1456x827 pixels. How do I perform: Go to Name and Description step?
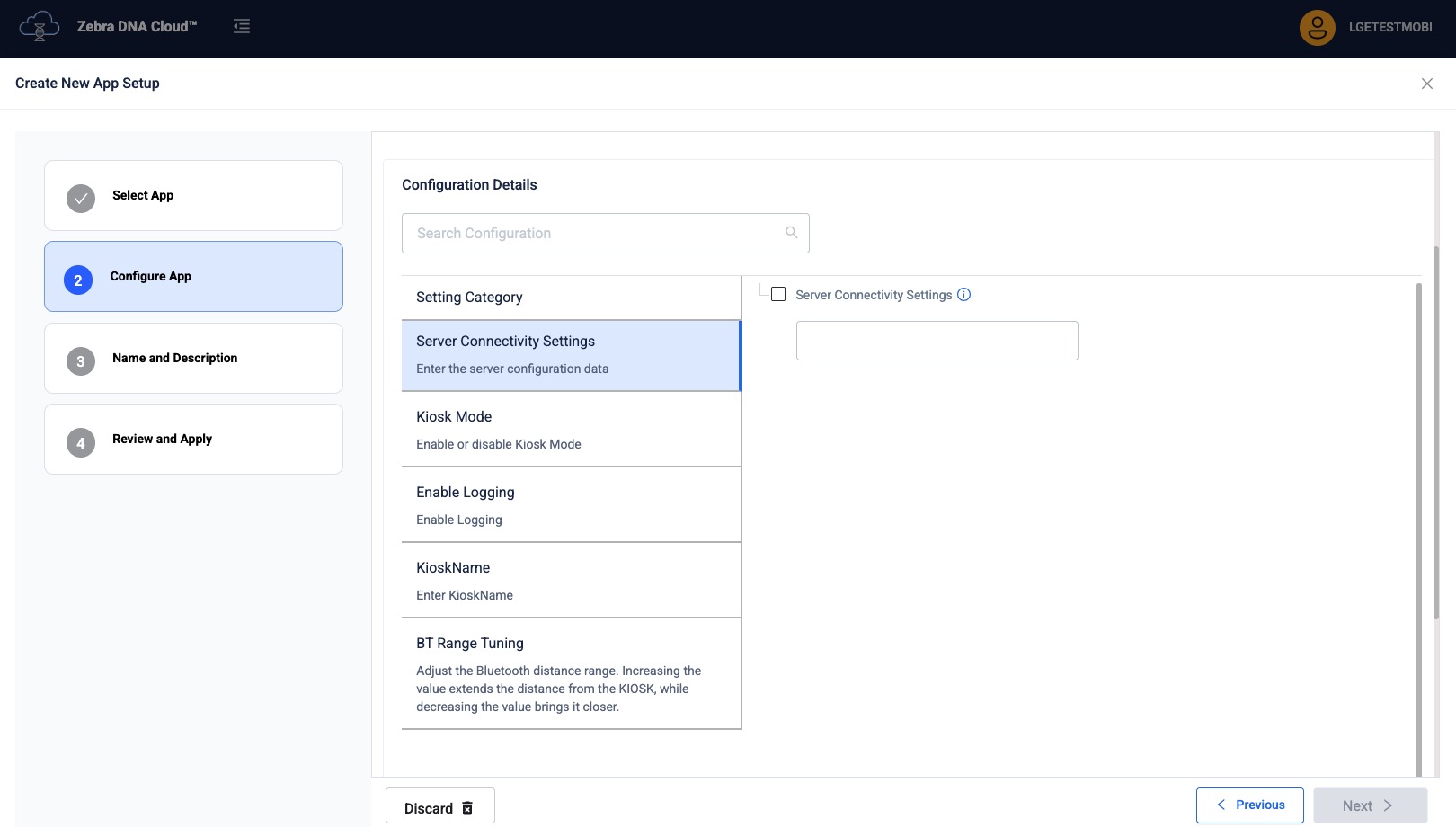pyautogui.click(x=193, y=358)
